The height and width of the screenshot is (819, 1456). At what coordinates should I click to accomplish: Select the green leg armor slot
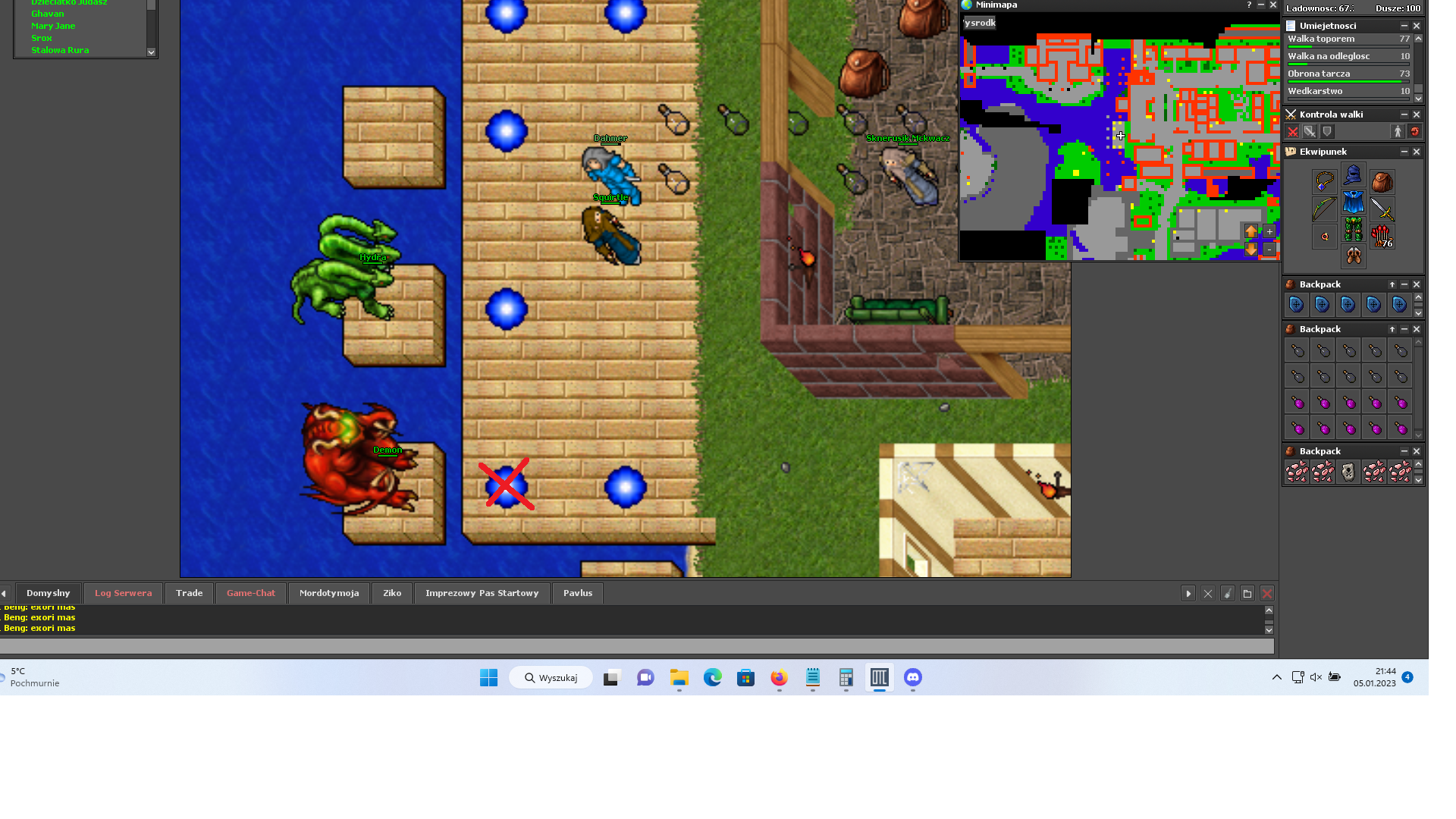(1353, 229)
